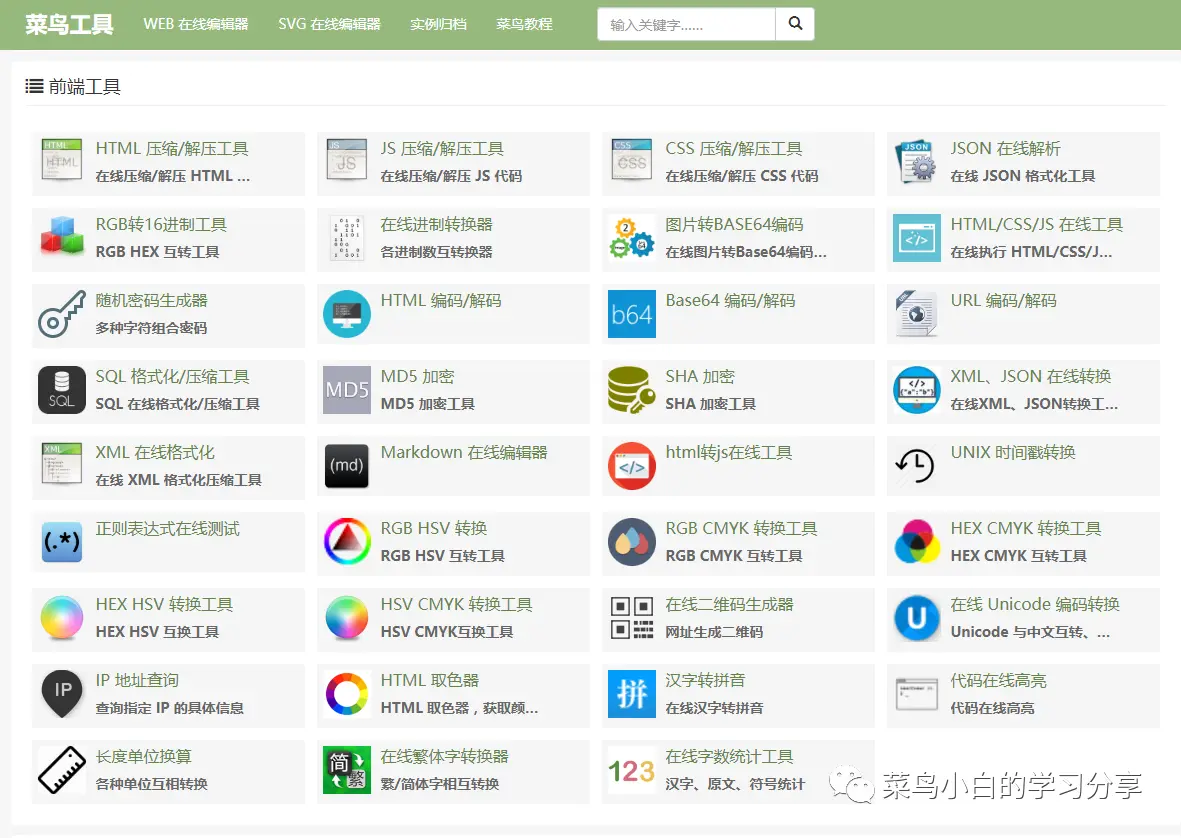This screenshot has height=838, width=1181.
Task: Open SVG 在线编辑器 menu item
Action: 329,24
